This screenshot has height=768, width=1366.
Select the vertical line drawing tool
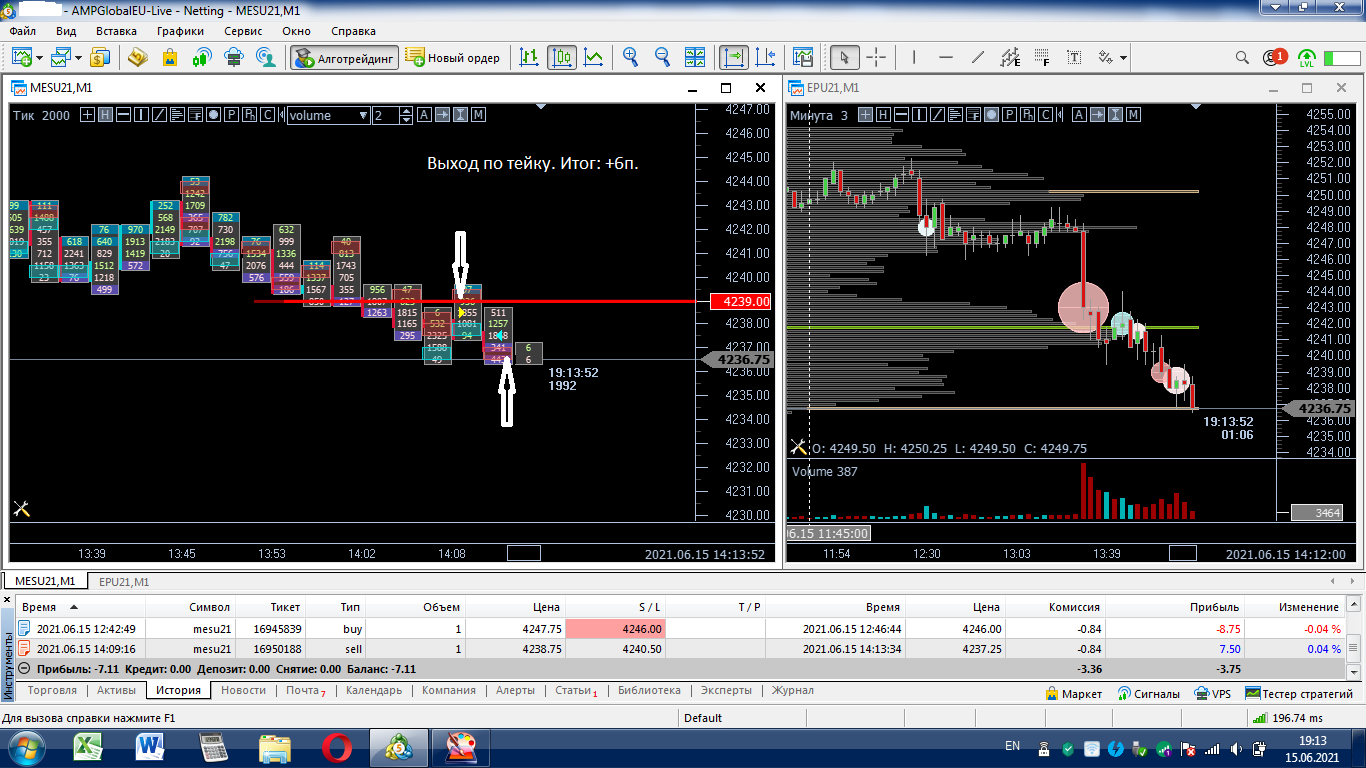914,57
